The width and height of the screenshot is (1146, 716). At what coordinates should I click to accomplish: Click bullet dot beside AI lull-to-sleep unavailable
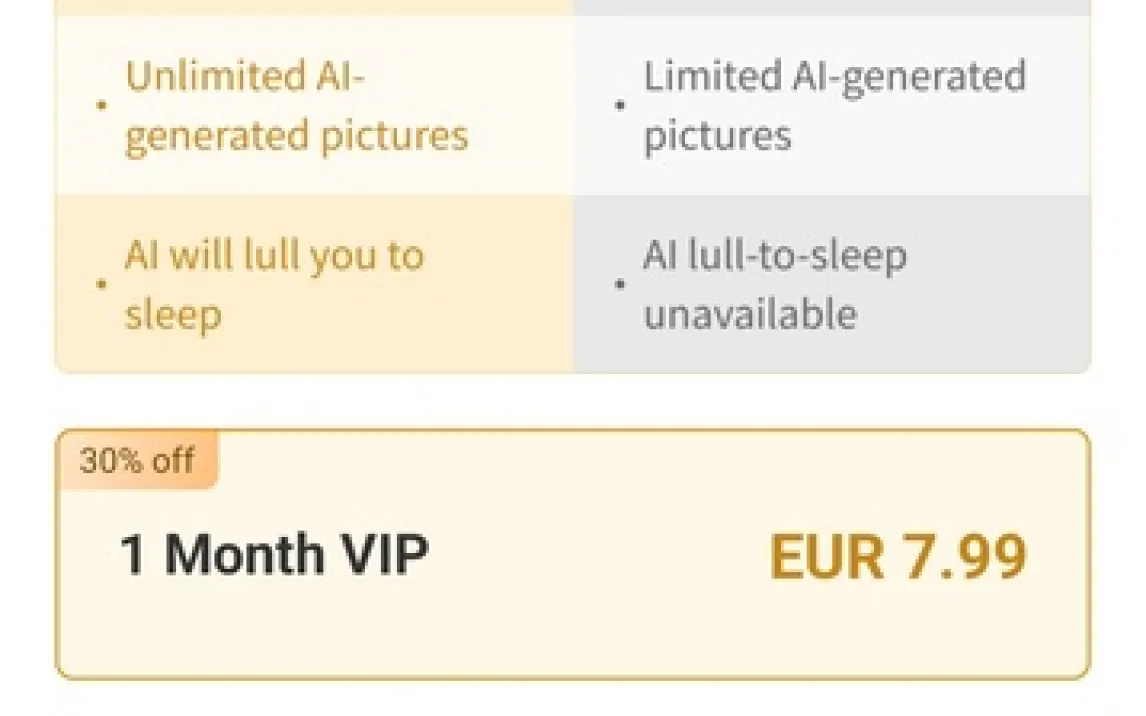click(620, 284)
